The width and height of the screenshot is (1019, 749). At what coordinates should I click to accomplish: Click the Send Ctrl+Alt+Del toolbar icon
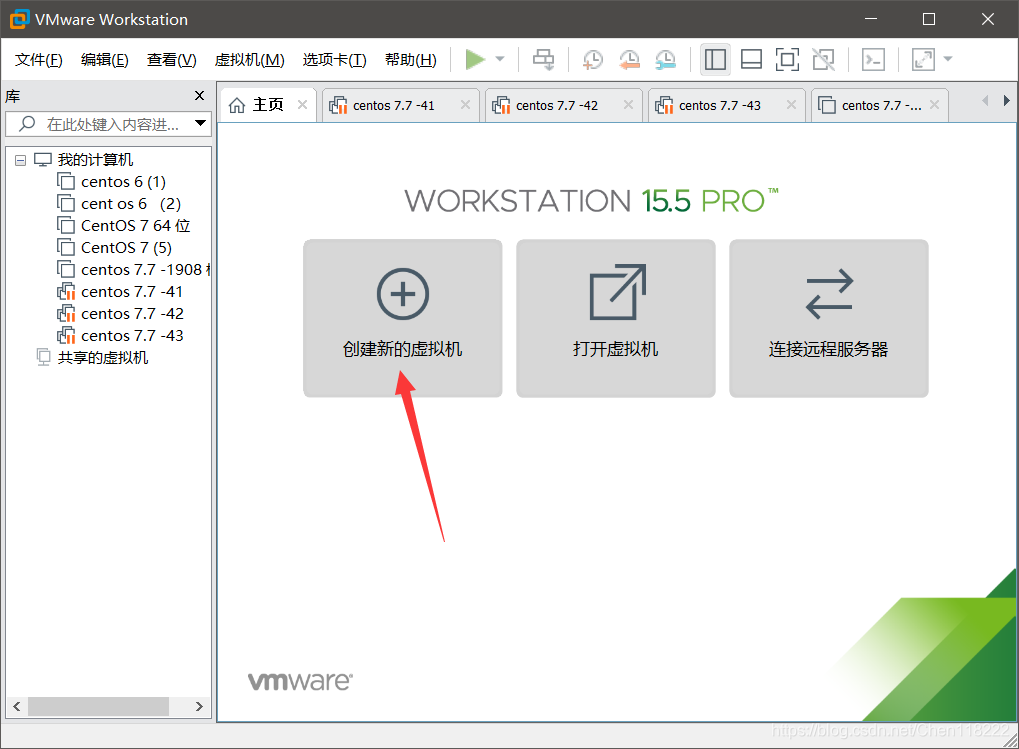(543, 59)
